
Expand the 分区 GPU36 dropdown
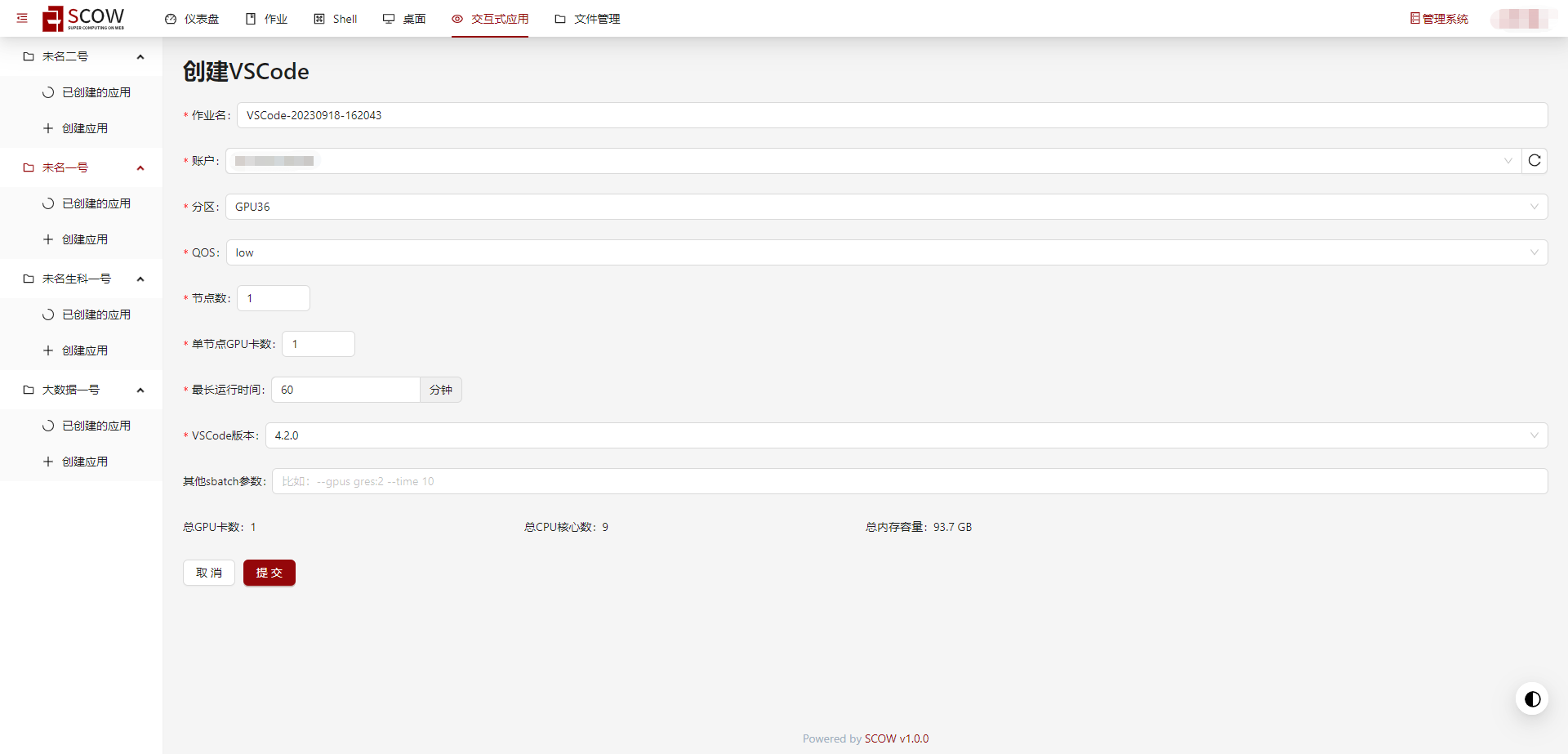click(x=886, y=207)
